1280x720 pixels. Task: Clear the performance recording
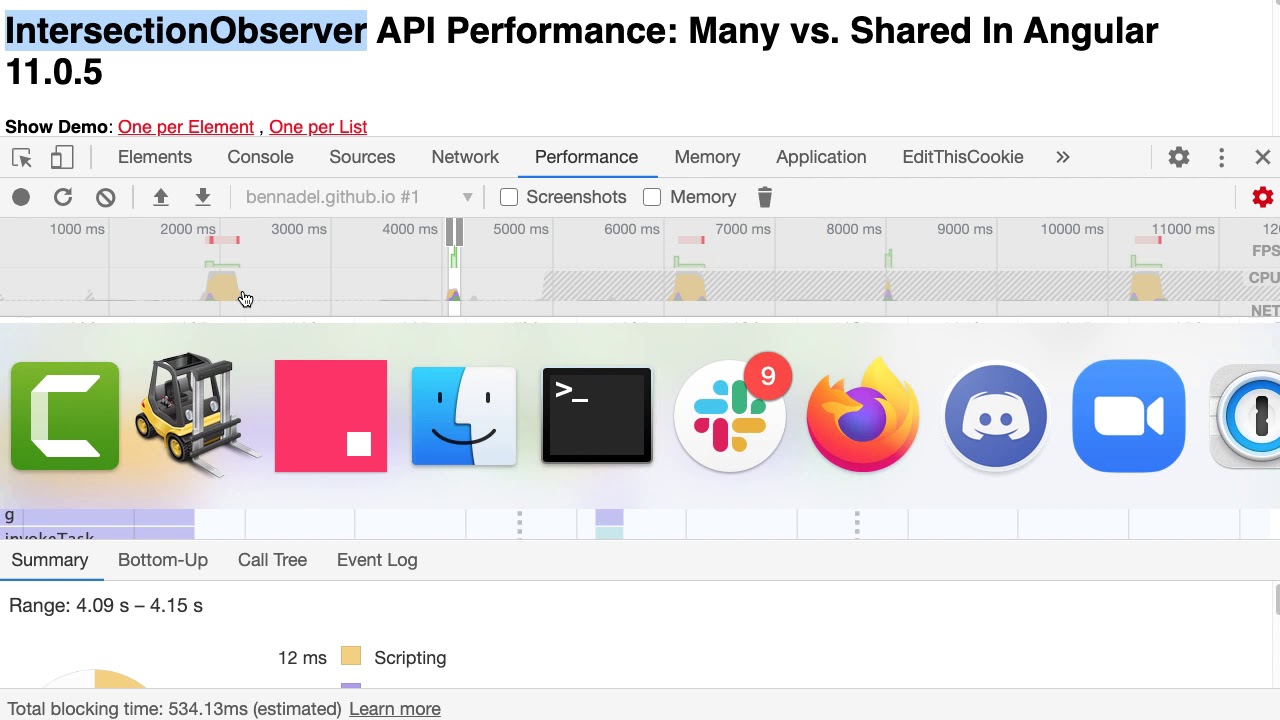[x=105, y=197]
